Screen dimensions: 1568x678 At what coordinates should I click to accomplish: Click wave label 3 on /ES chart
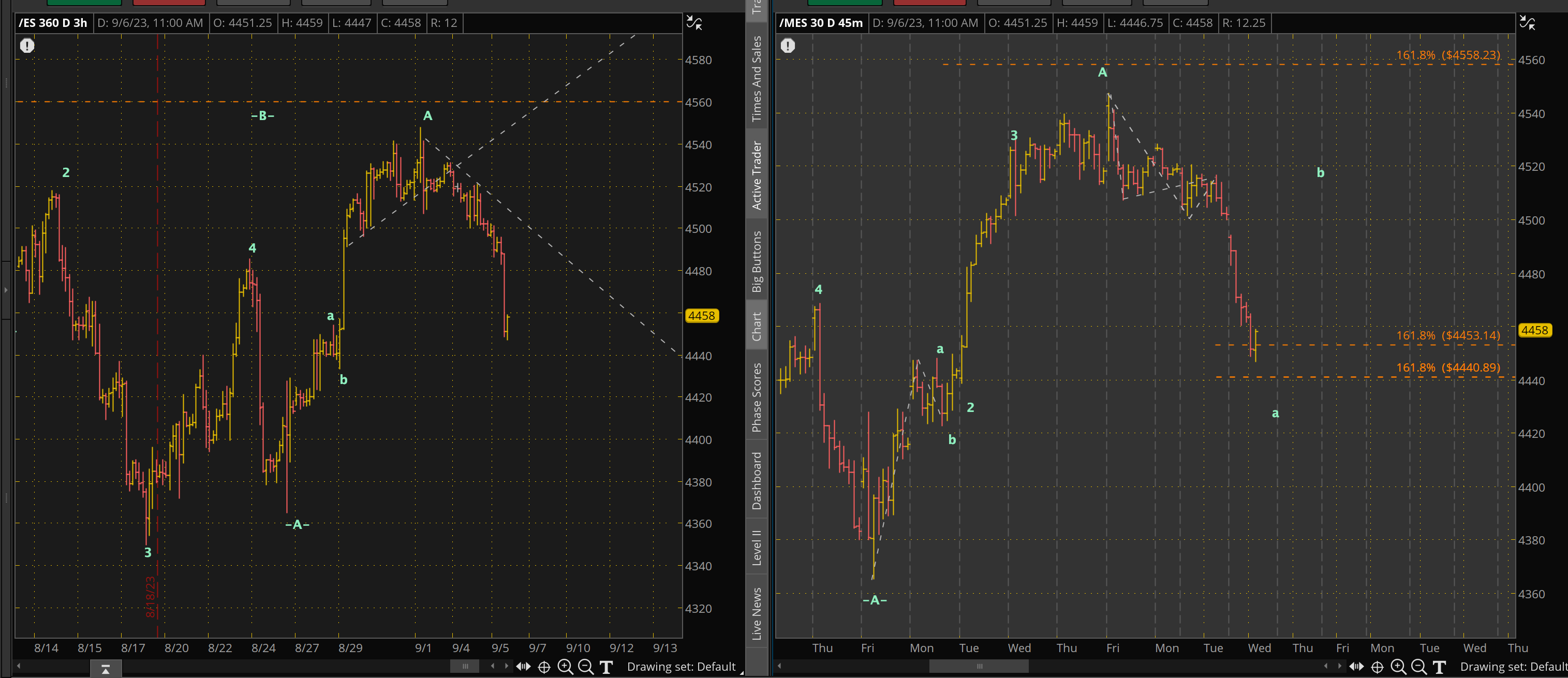147,553
